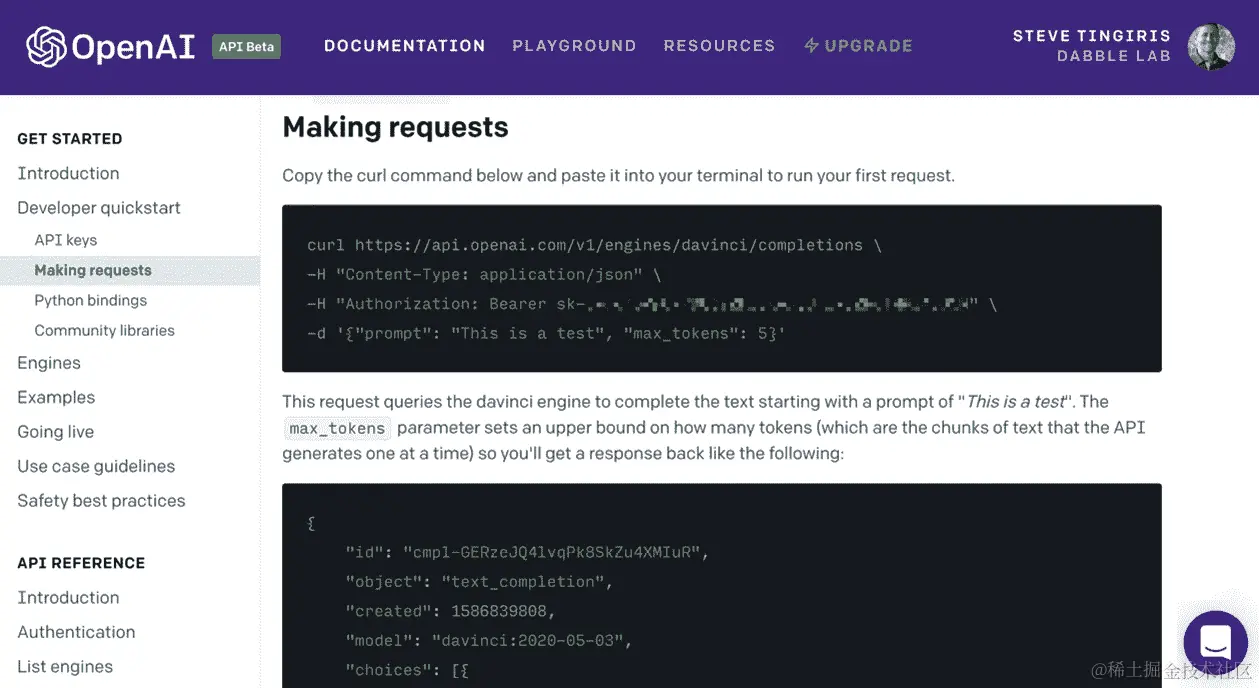This screenshot has width=1259, height=688.
Task: Click the Steve Tingiris profile avatar
Action: click(1211, 45)
